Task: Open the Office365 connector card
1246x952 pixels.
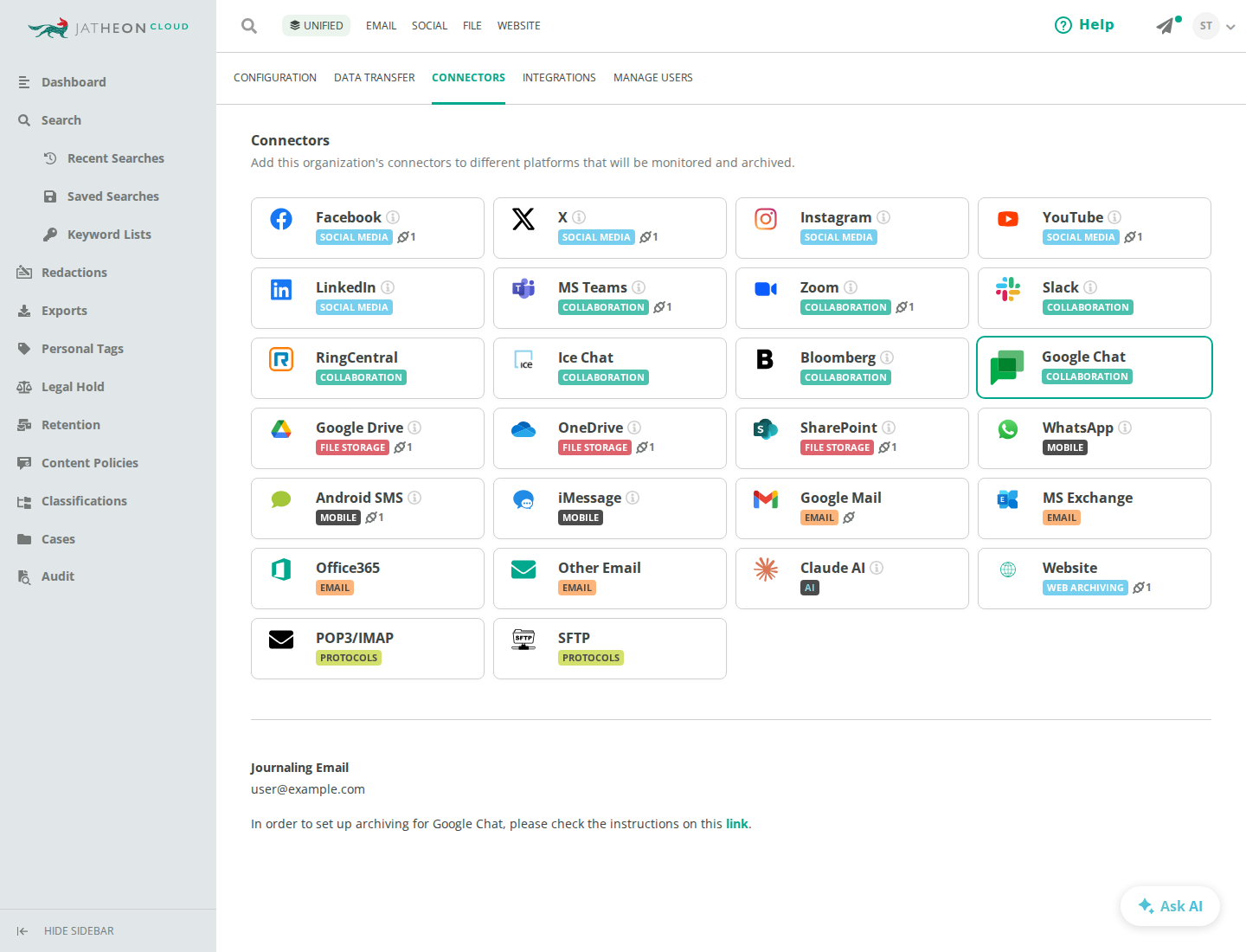Action: pos(368,578)
